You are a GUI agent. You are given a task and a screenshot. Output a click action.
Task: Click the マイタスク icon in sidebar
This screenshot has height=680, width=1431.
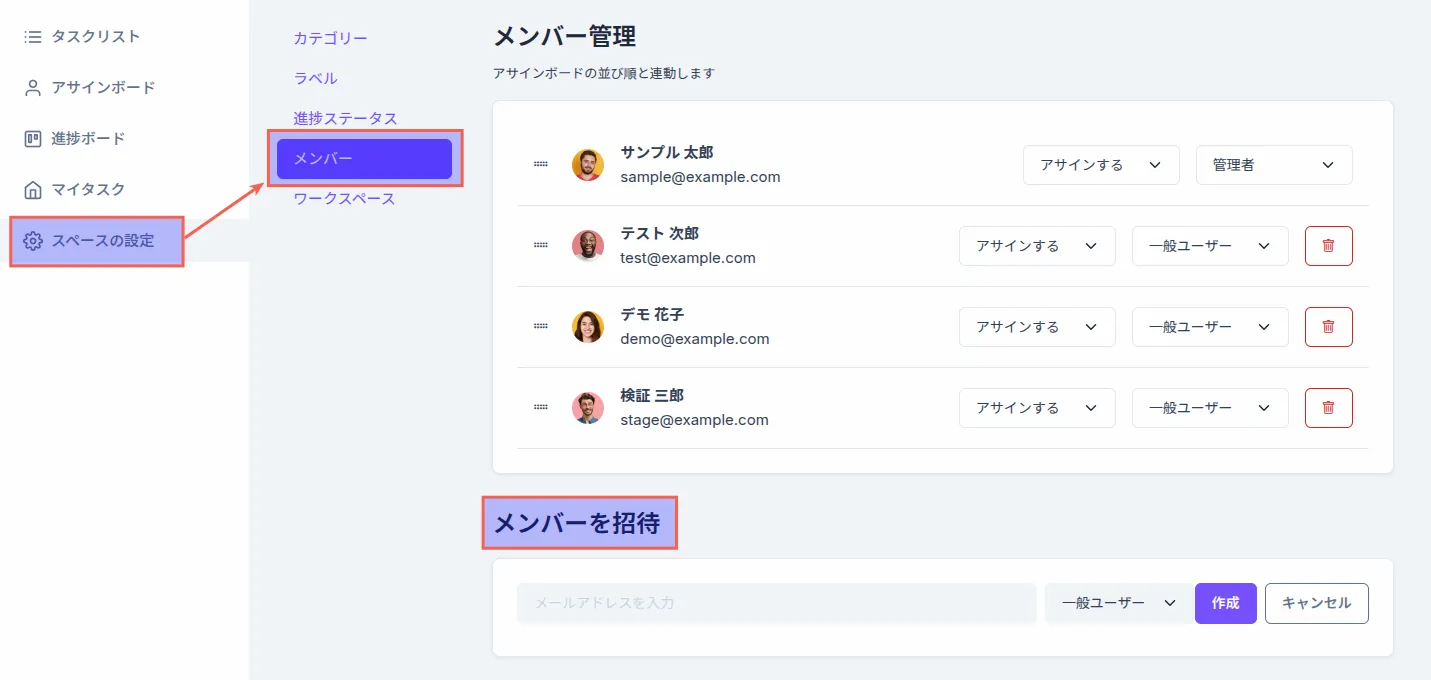(x=32, y=189)
